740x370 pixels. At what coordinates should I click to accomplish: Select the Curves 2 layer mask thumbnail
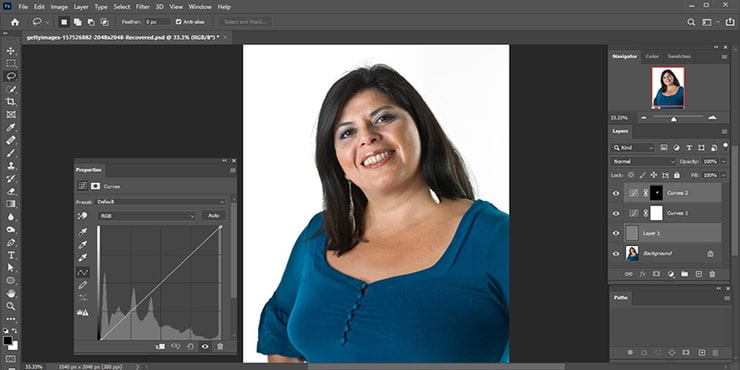click(656, 193)
